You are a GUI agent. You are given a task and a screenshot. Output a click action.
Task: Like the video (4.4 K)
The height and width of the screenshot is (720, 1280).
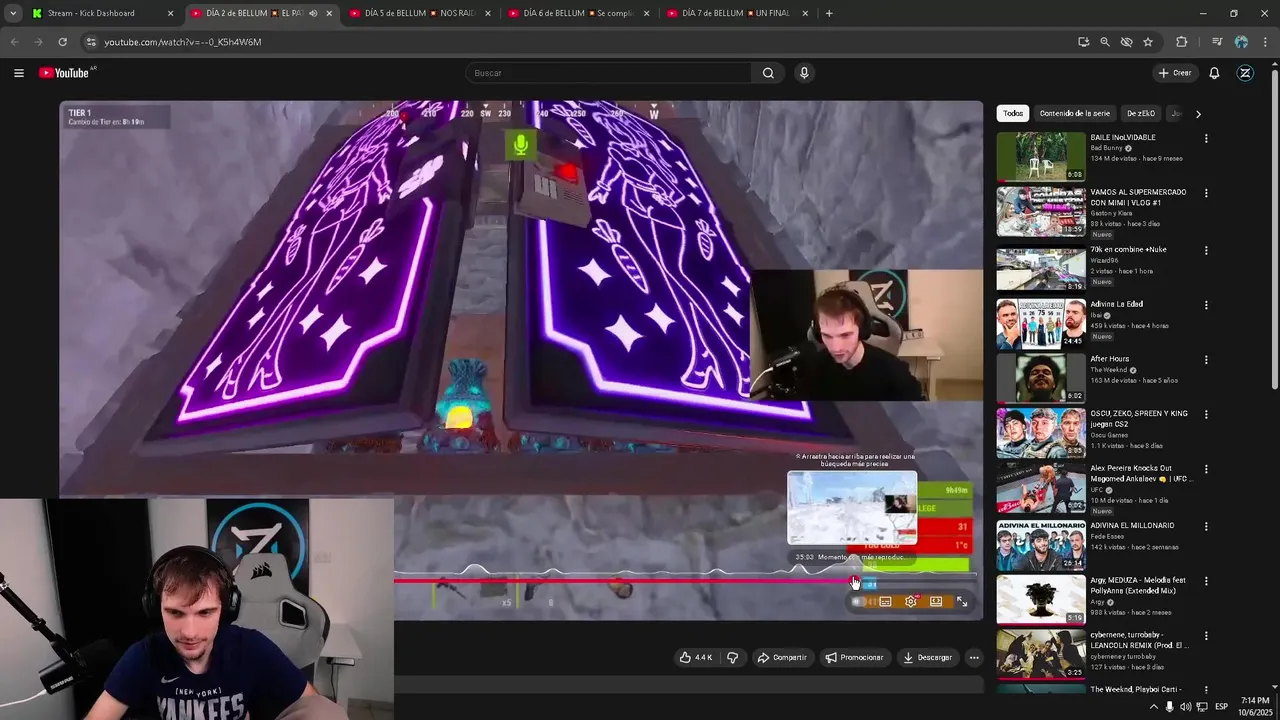696,657
